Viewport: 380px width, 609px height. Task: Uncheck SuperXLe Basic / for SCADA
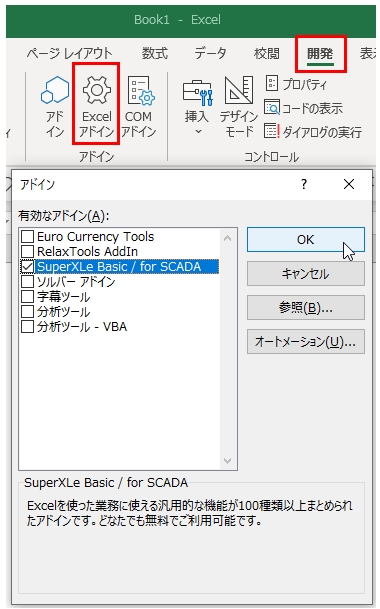coord(28,266)
